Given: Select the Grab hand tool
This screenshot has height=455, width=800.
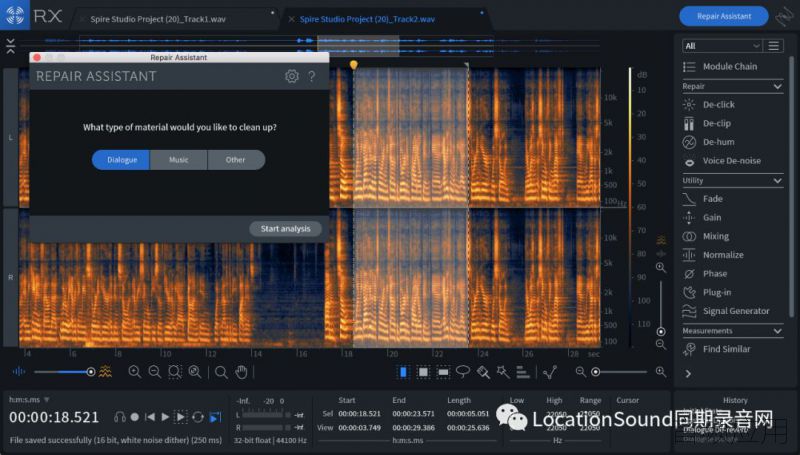Looking at the screenshot, I should [x=241, y=372].
